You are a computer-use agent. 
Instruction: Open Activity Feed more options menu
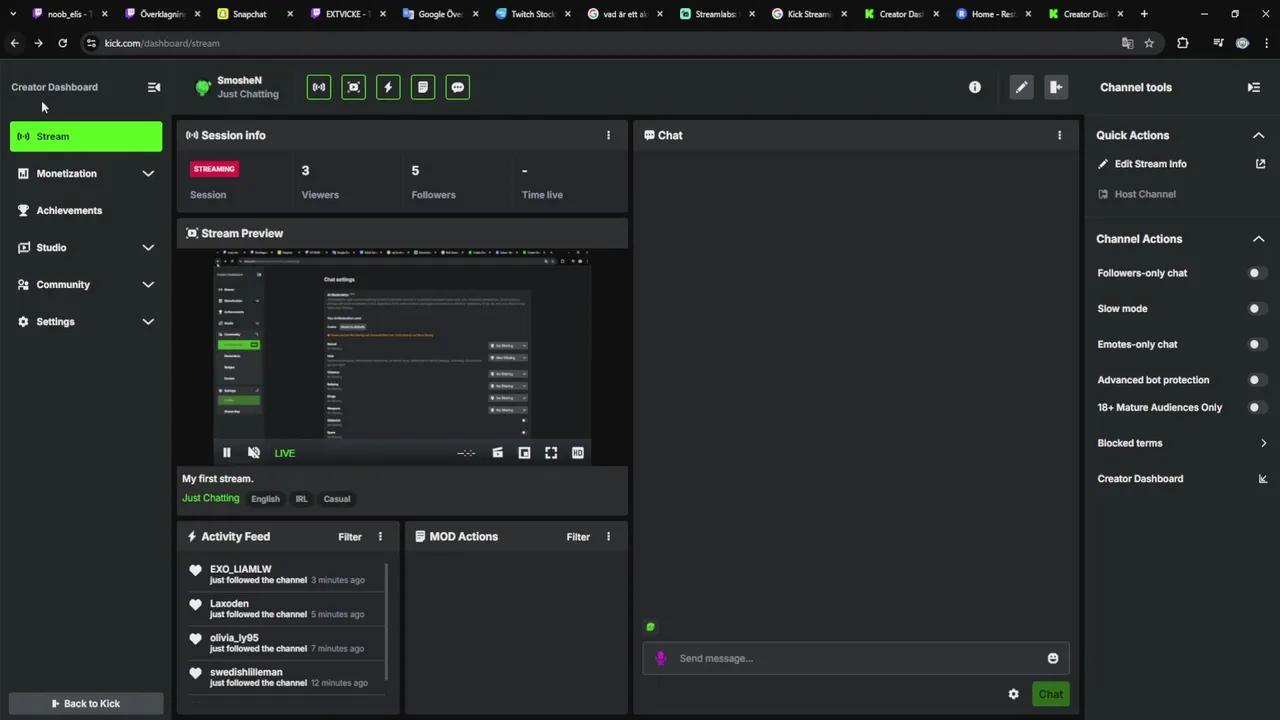pyautogui.click(x=380, y=537)
